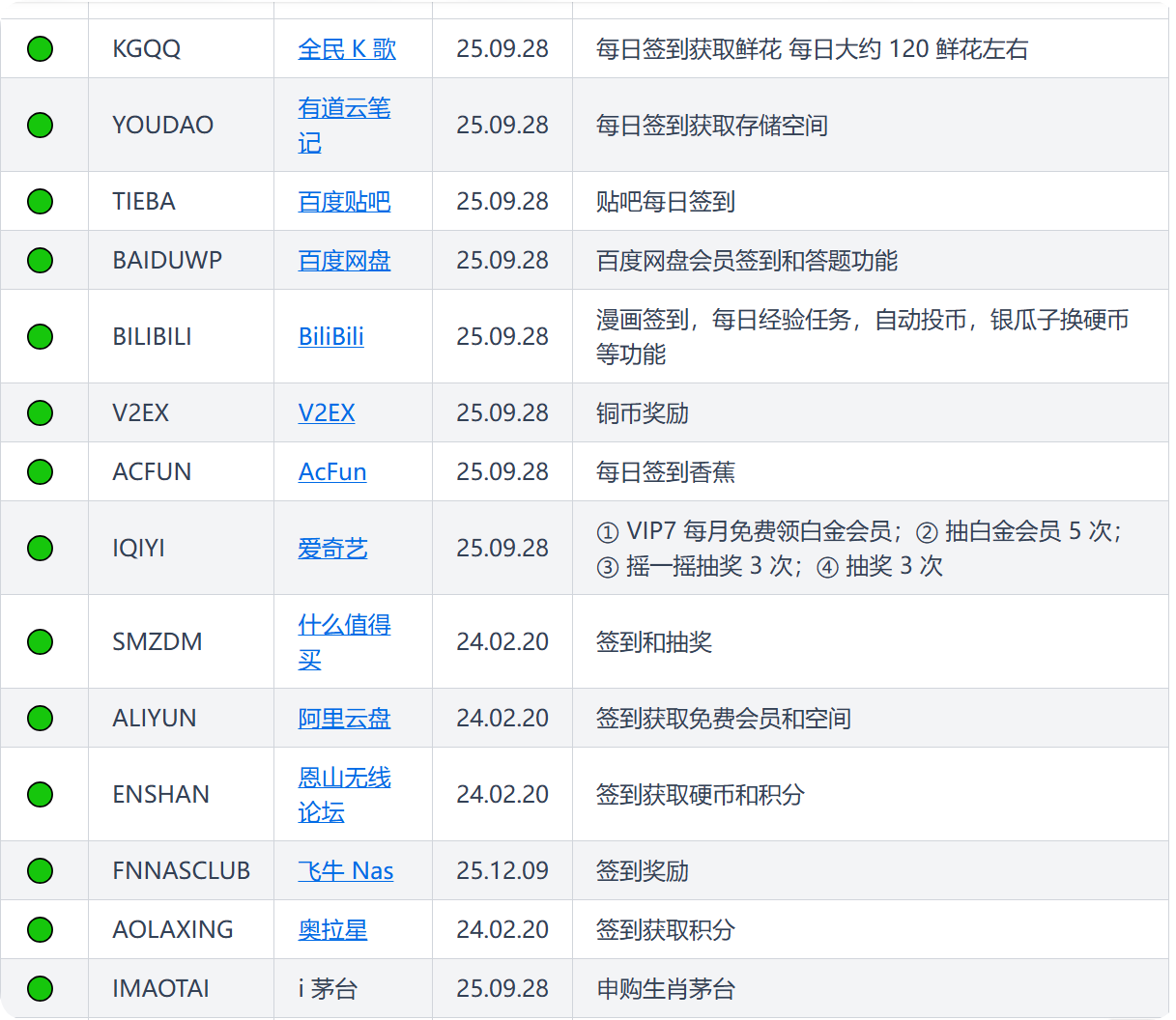Click the description 铜币奖励
Screen dimensions: 1176x1020
coord(643,412)
